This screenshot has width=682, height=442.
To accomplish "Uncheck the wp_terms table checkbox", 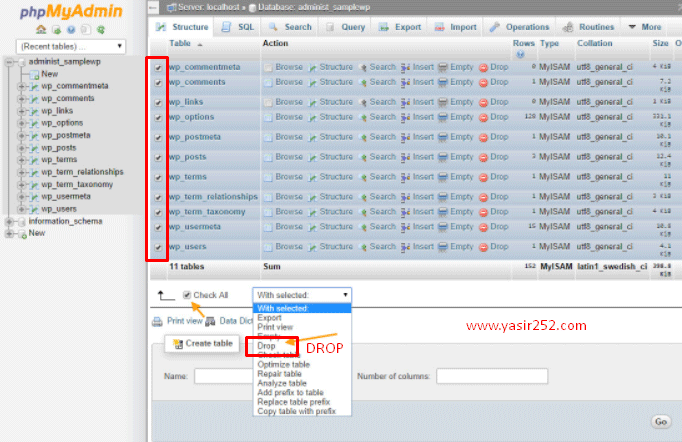I will coord(158,177).
